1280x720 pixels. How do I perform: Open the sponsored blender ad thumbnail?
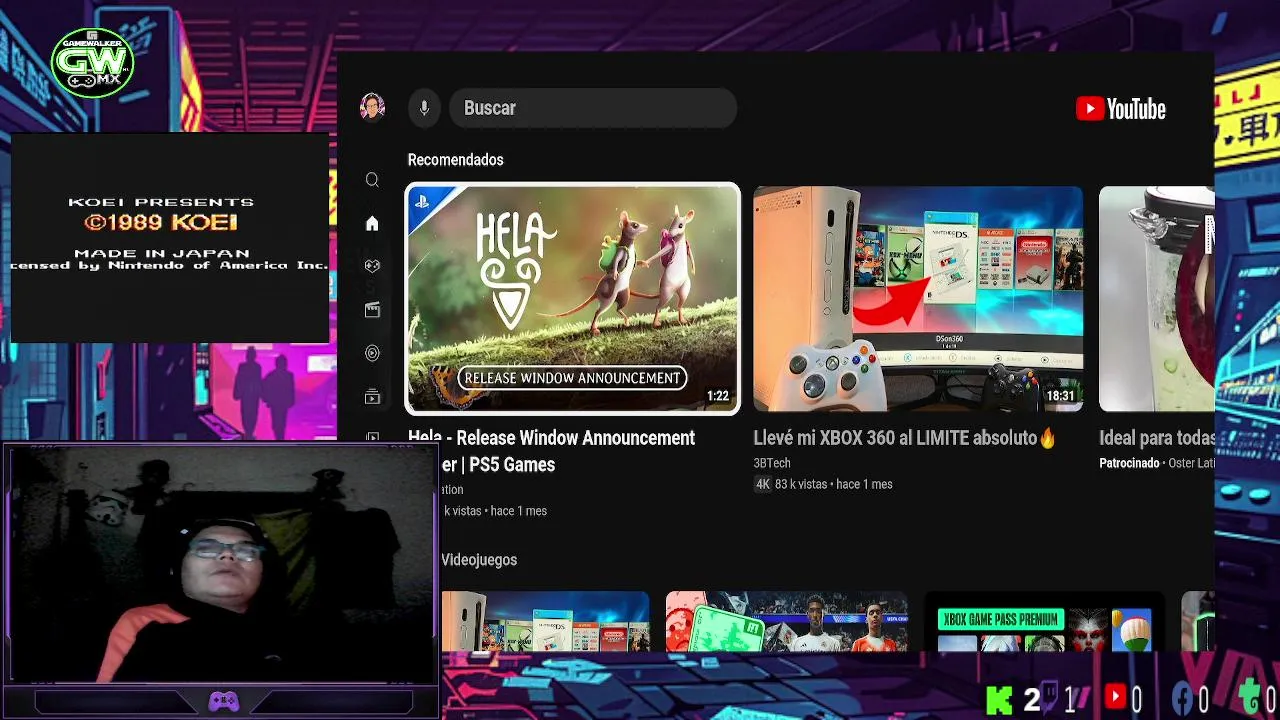coord(1157,298)
